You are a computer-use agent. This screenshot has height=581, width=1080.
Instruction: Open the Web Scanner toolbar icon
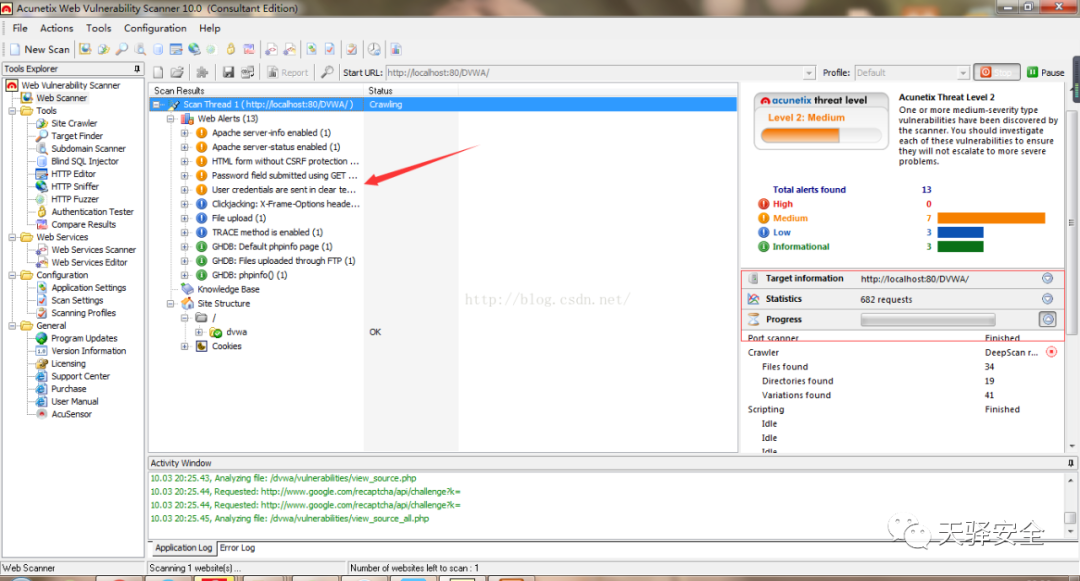[85, 49]
